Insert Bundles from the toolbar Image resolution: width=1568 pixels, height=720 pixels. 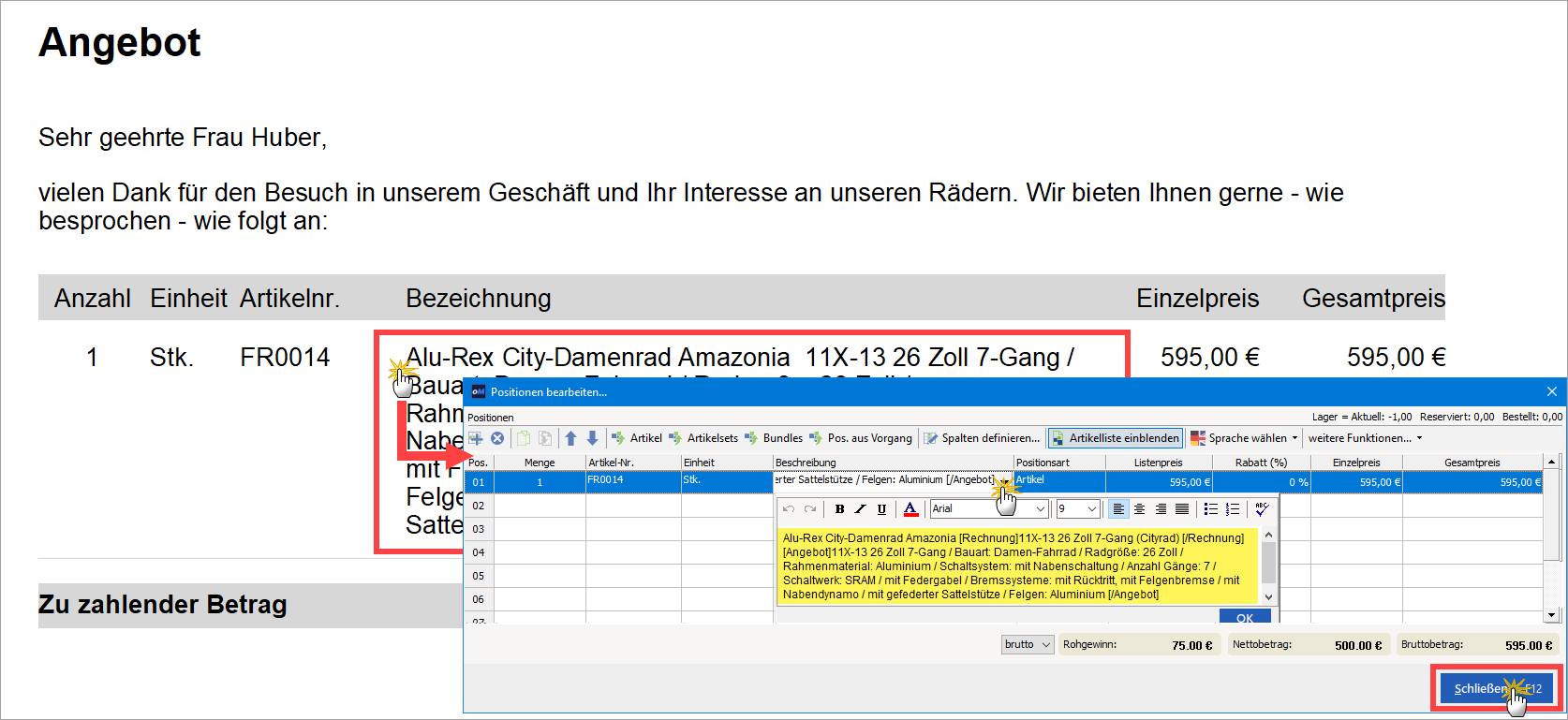(x=773, y=438)
